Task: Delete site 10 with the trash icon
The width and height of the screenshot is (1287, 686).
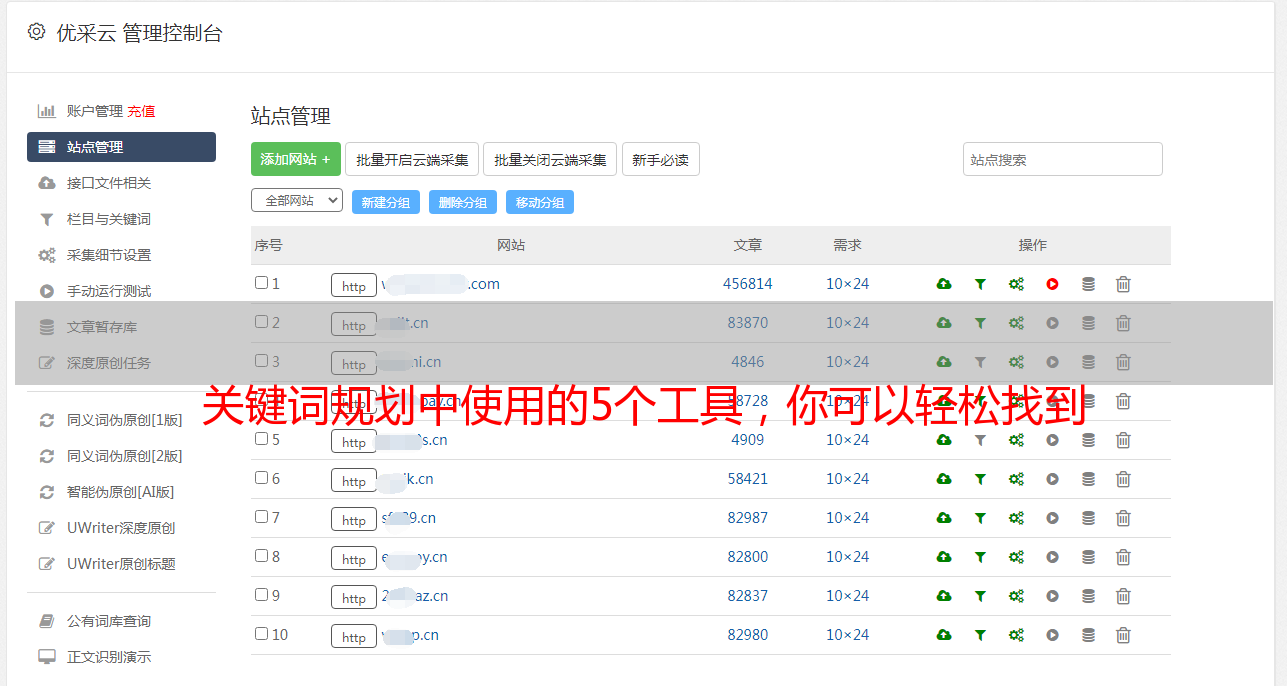Action: 1123,635
